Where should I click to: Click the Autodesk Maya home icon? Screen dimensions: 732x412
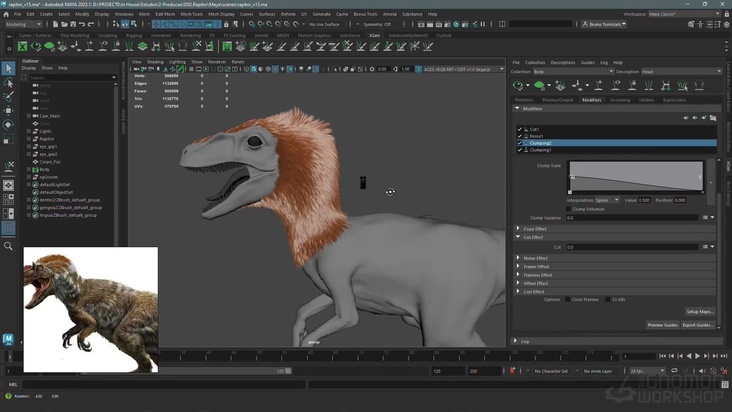[8, 339]
